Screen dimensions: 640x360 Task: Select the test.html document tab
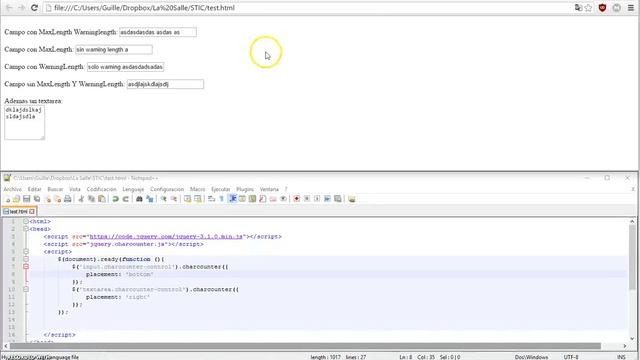click(18, 211)
